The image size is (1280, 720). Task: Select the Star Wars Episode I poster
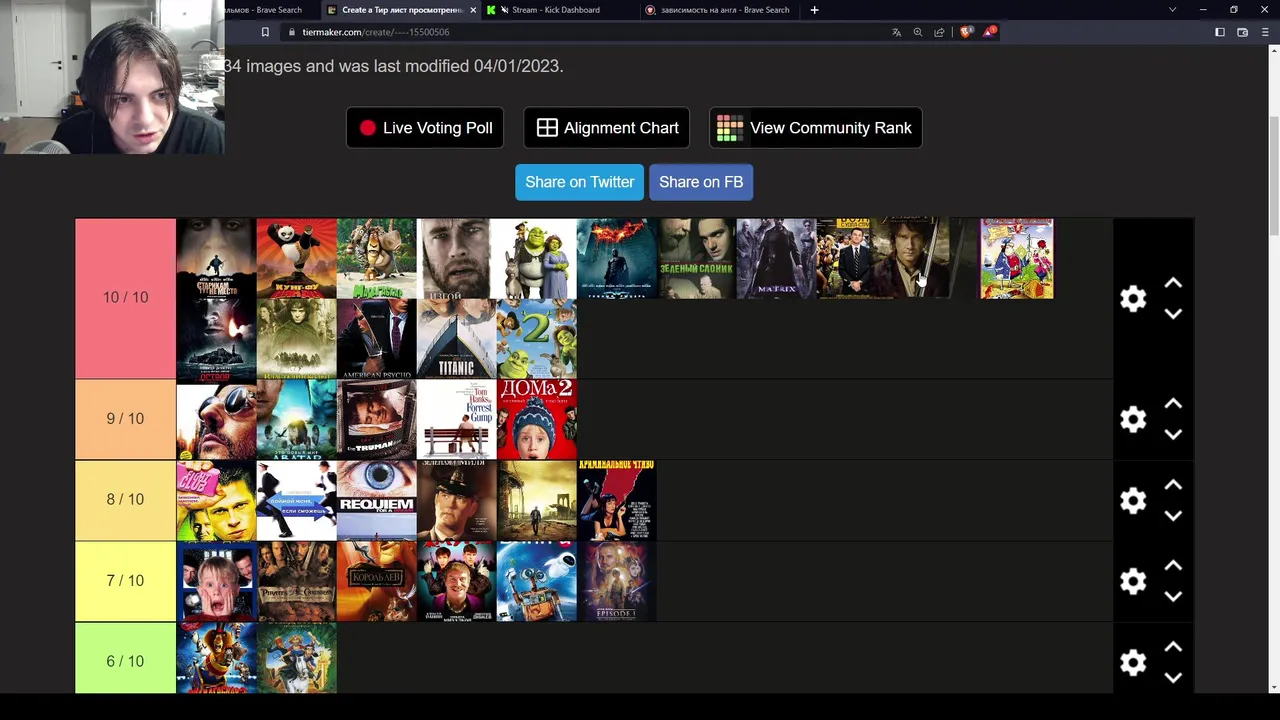tap(617, 581)
